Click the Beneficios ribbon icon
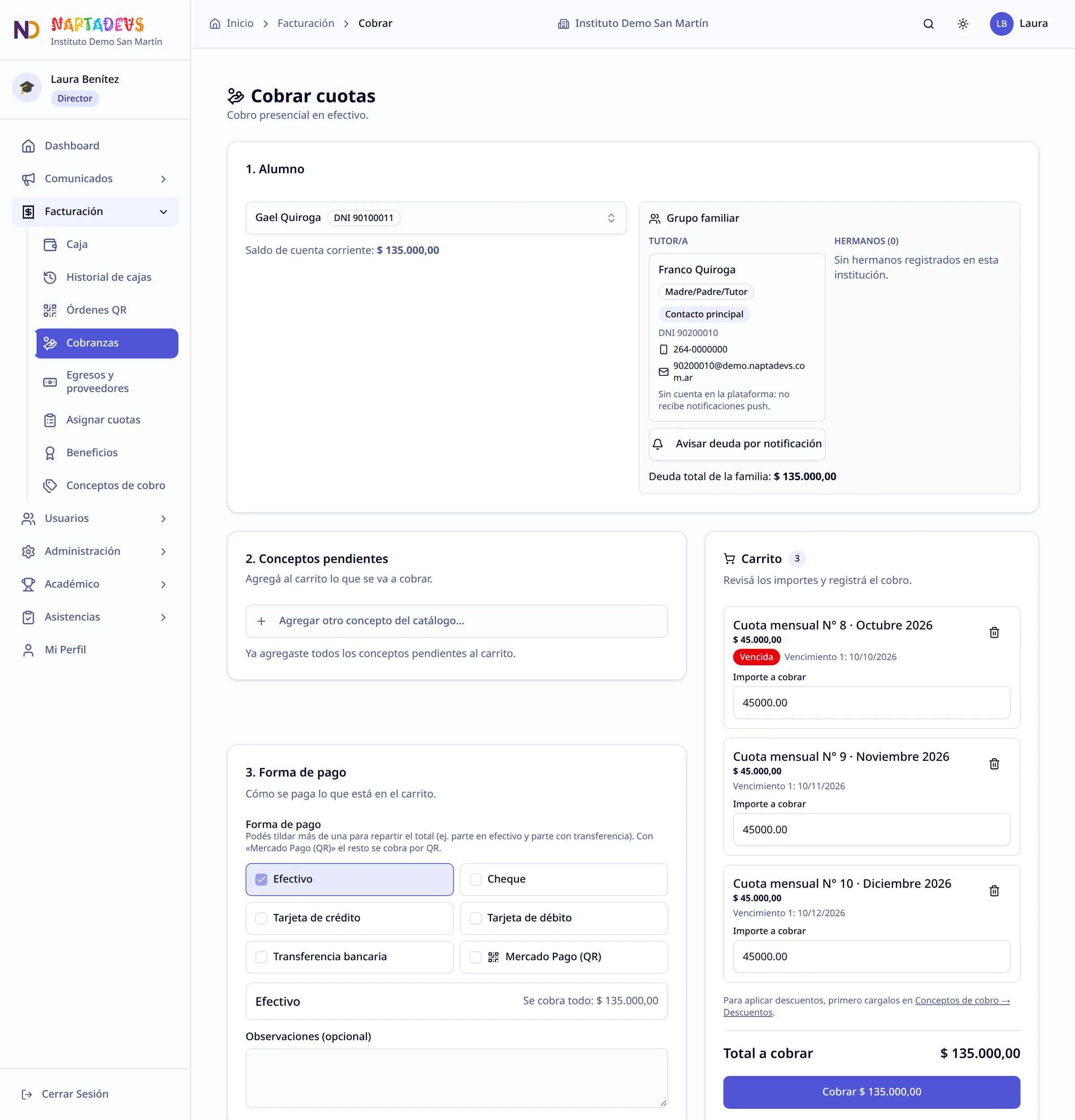The width and height of the screenshot is (1075, 1120). tap(50, 453)
